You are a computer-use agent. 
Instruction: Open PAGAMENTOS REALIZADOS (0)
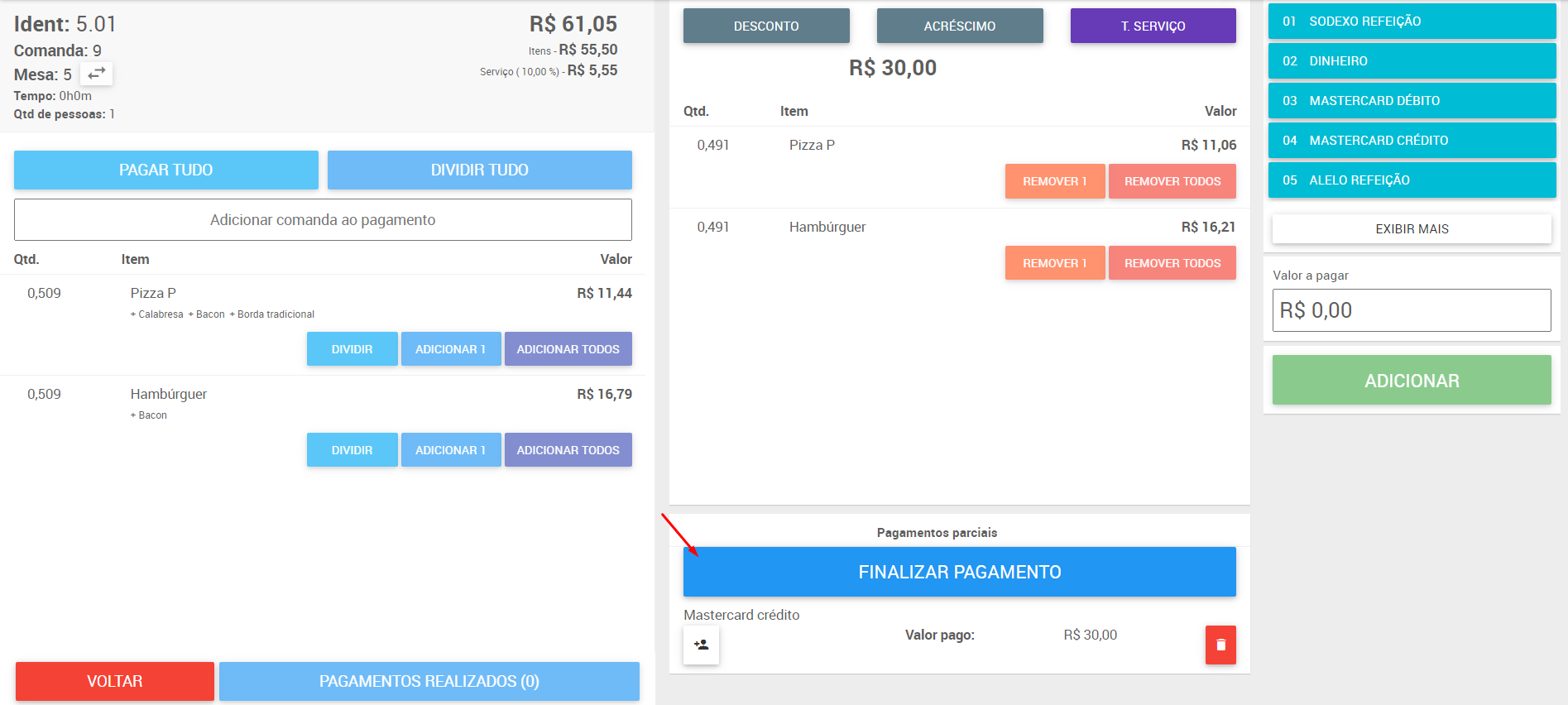point(429,681)
